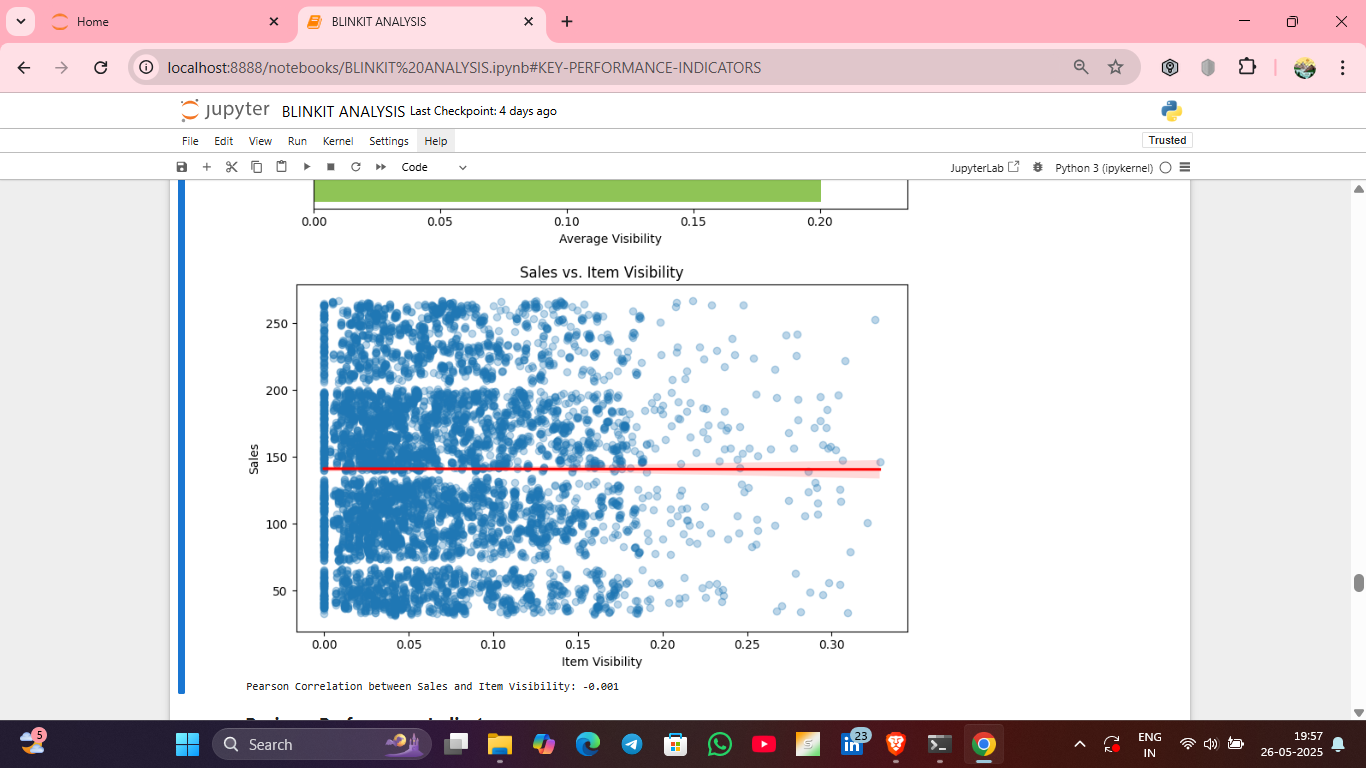
Task: Open the notifications bell in the taskbar
Action: [x=1338, y=744]
